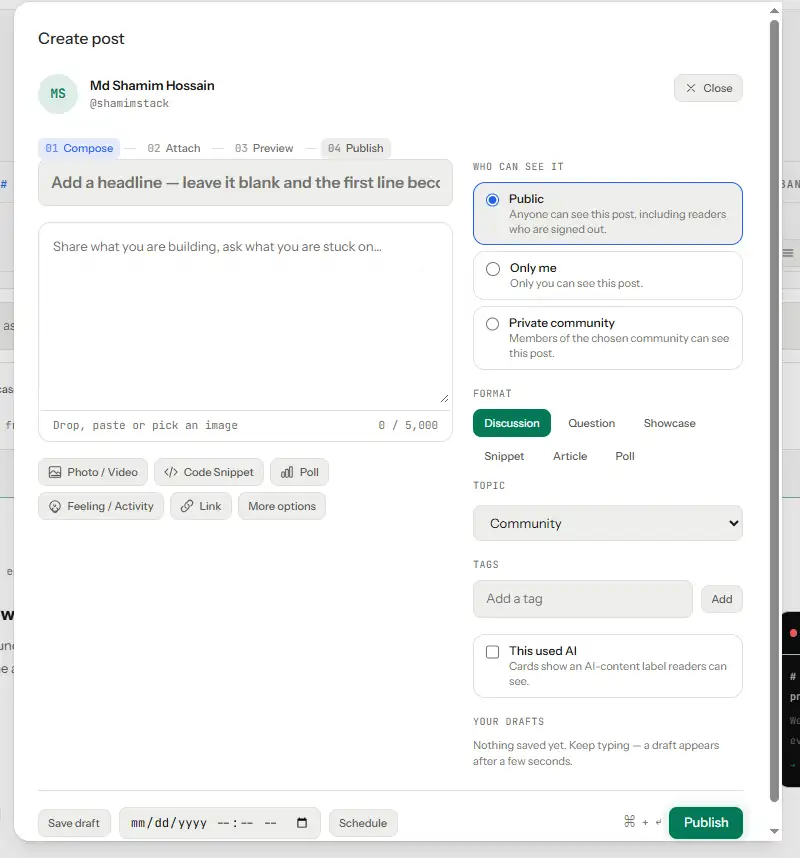Click Save draft button
800x858 pixels.
point(74,823)
